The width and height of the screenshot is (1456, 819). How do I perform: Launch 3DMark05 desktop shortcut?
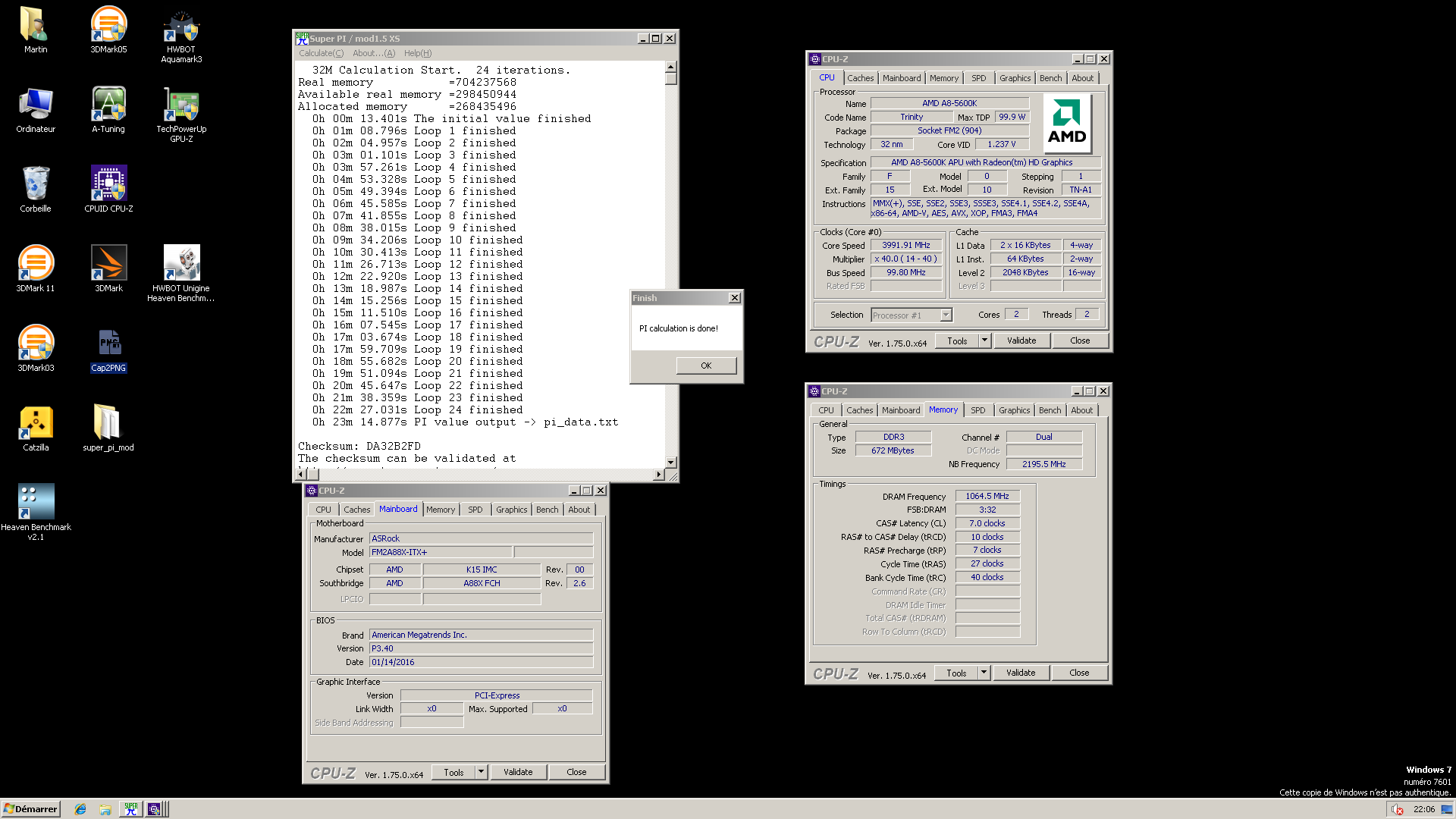tap(108, 30)
